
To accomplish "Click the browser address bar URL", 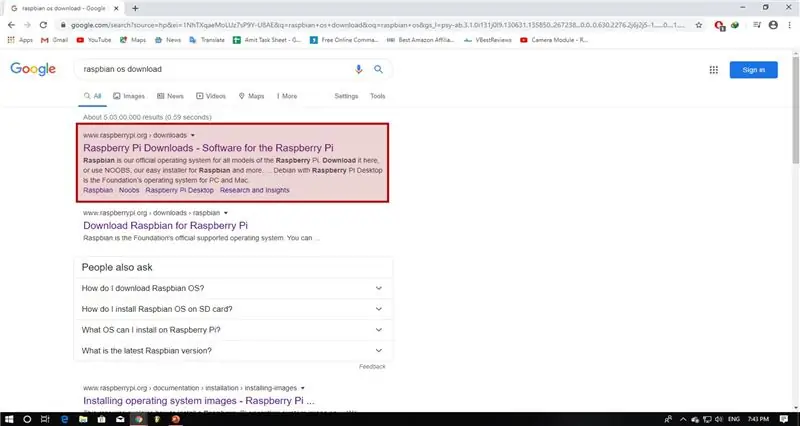I will (x=378, y=25).
